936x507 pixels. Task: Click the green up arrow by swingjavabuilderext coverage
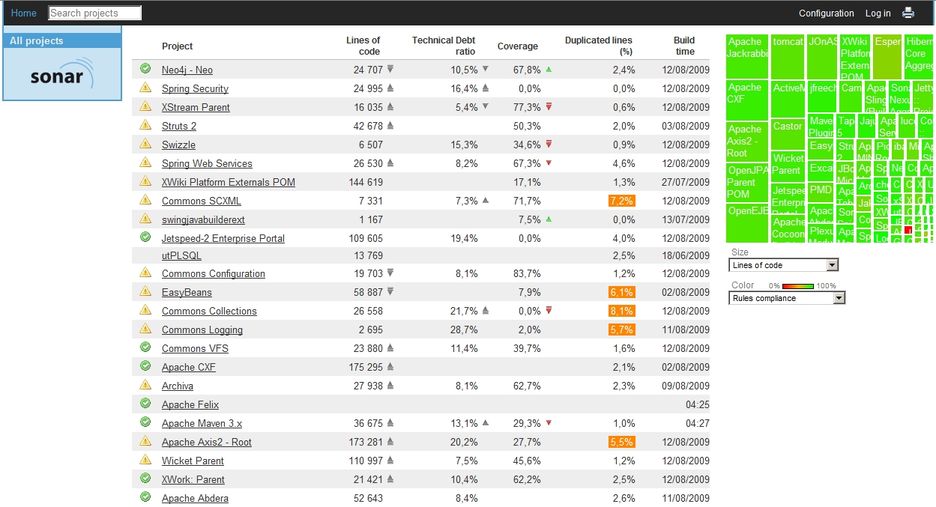click(549, 219)
